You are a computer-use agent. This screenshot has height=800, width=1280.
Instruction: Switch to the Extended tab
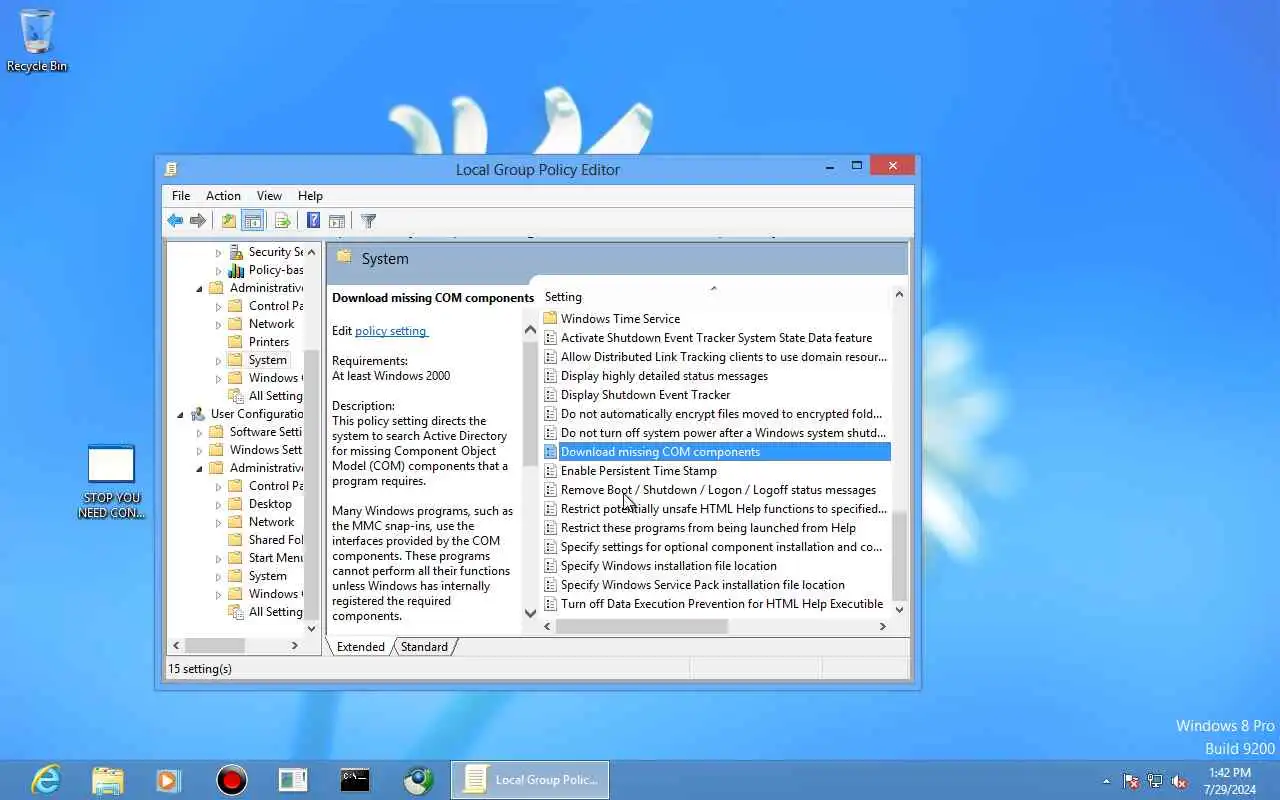[x=360, y=647]
